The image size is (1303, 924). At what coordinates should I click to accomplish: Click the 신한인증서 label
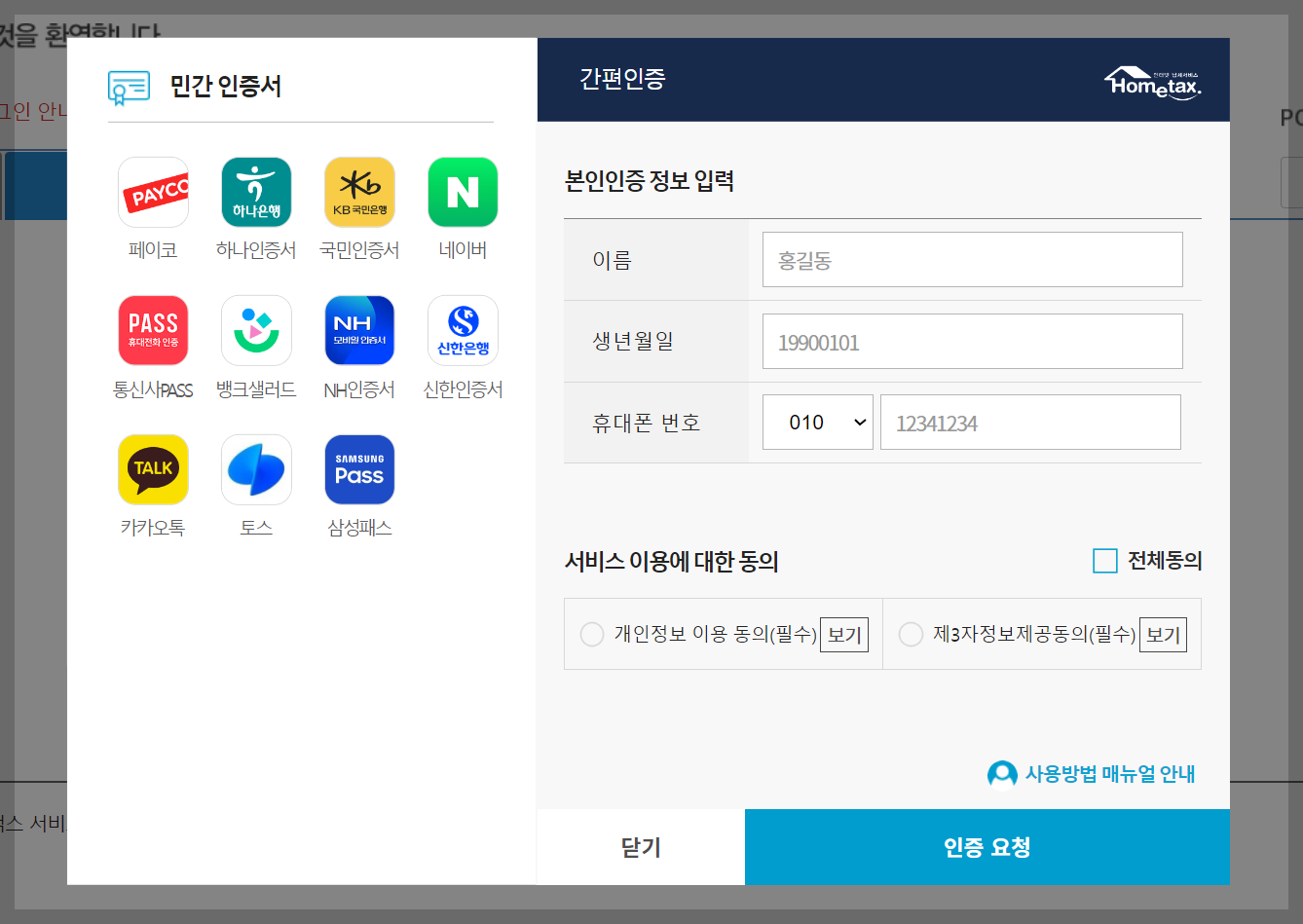[463, 389]
